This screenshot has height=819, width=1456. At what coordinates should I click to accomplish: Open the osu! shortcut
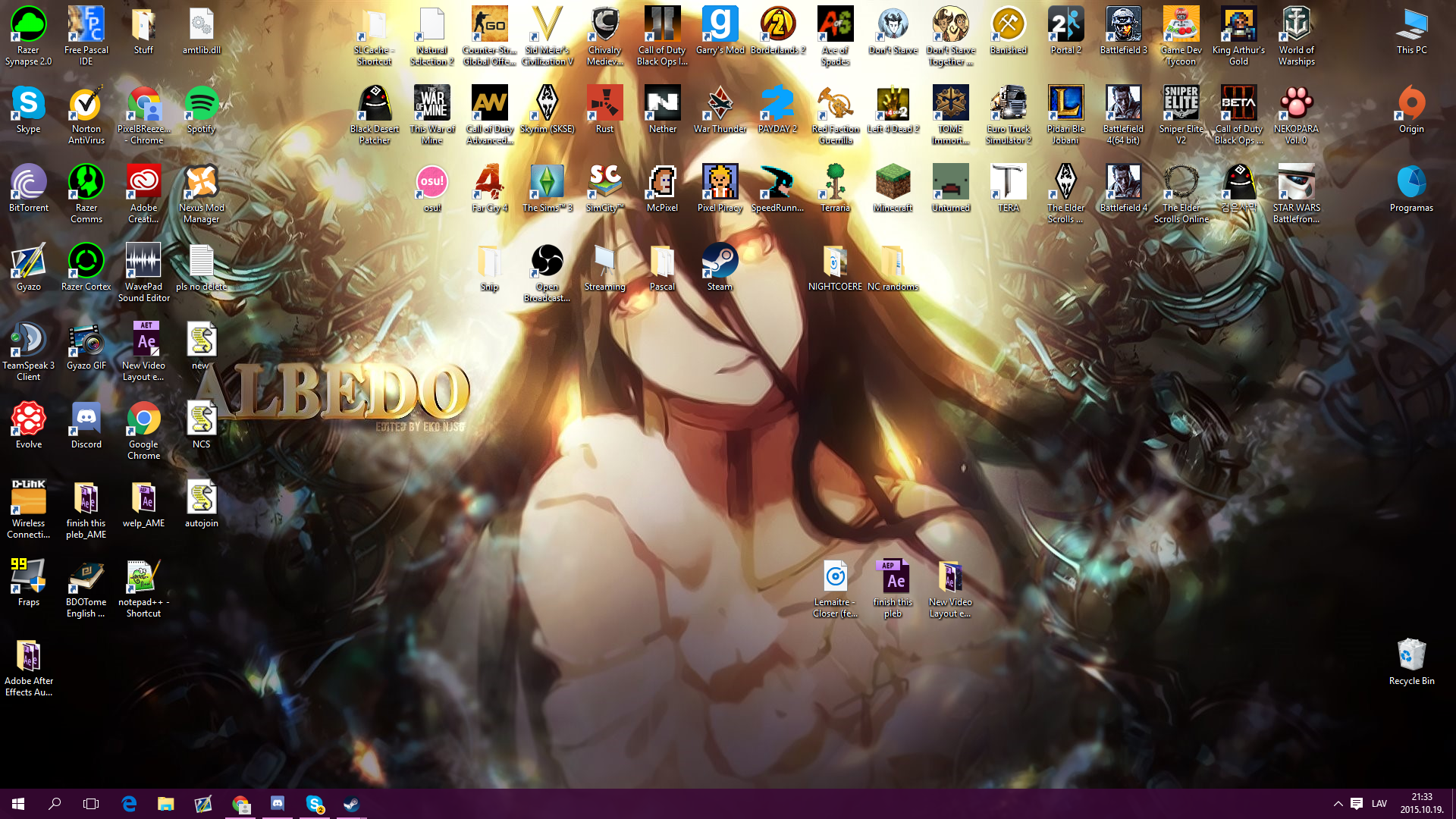[x=431, y=188]
